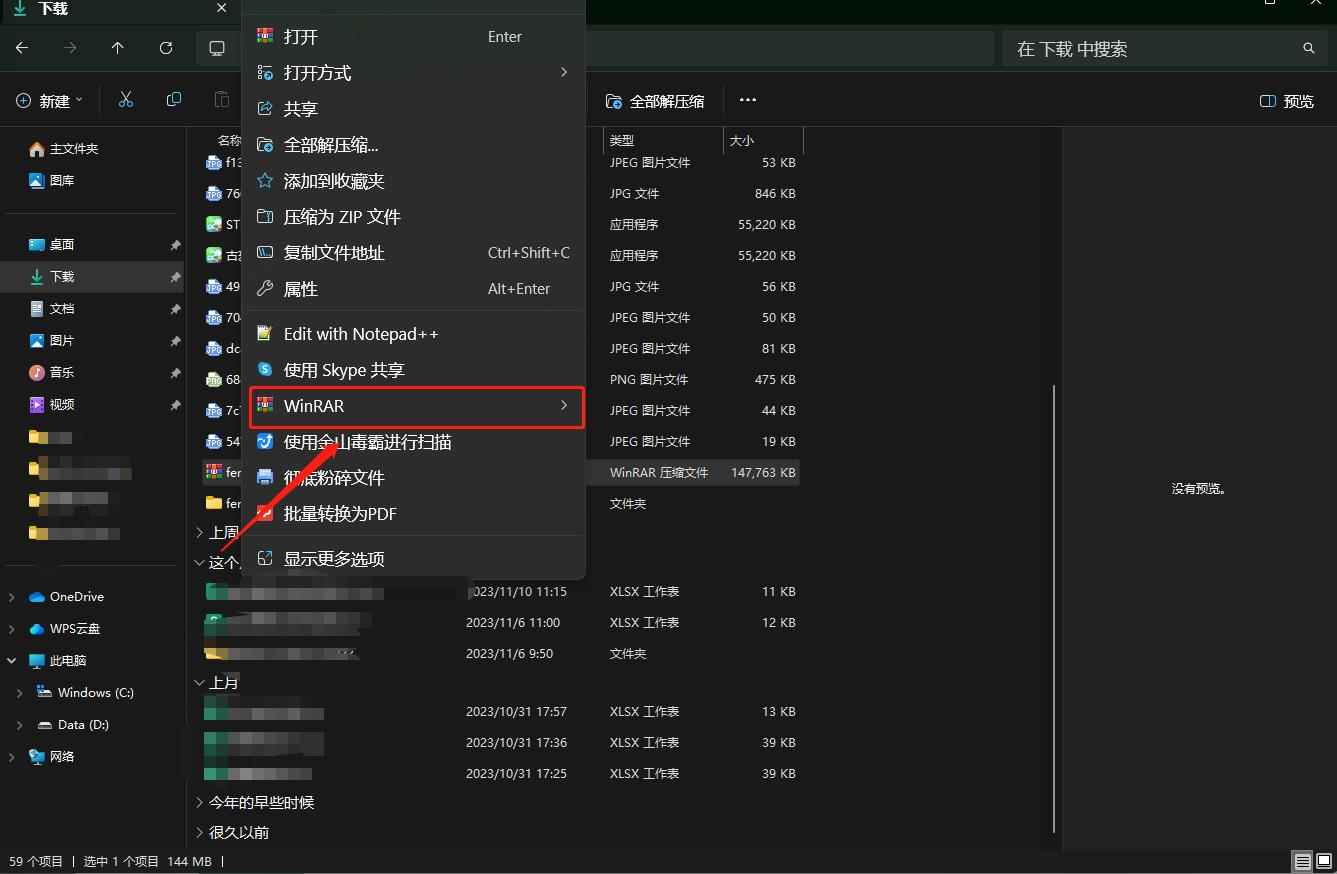Select Compress to ZIP file
This screenshot has height=874, width=1337.
[413, 217]
